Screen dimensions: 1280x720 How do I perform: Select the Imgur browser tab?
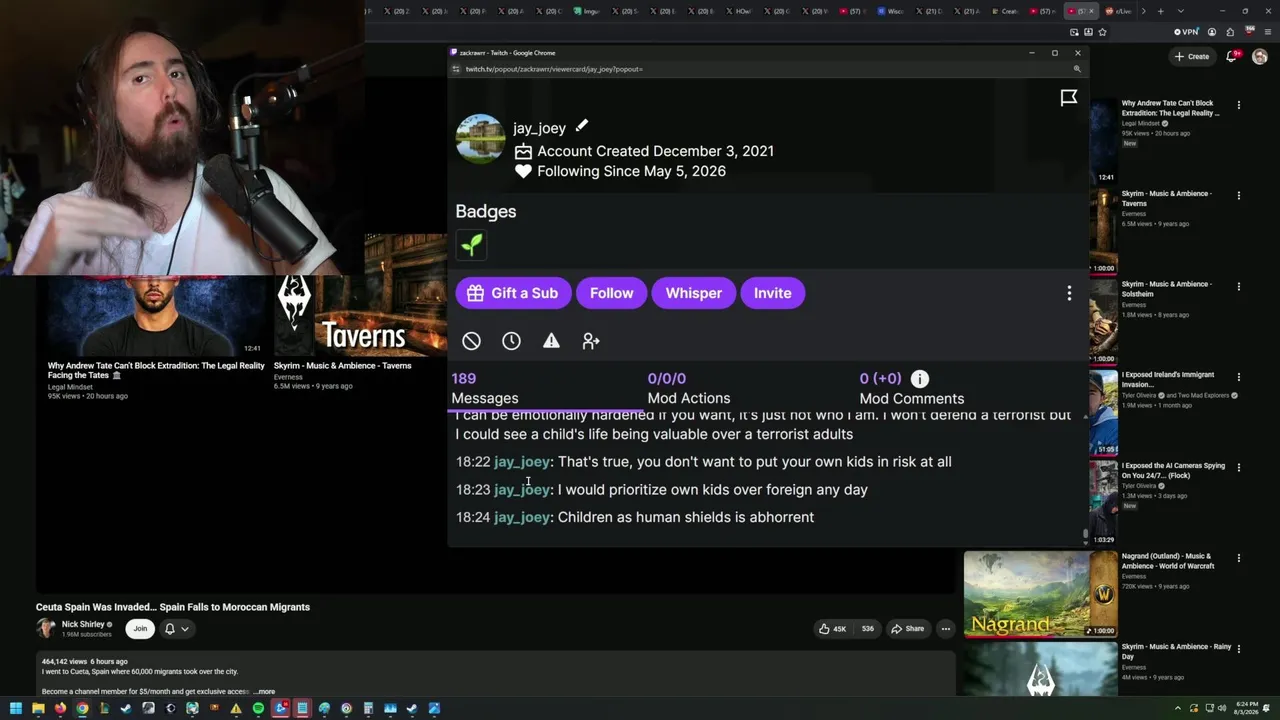click(x=585, y=11)
